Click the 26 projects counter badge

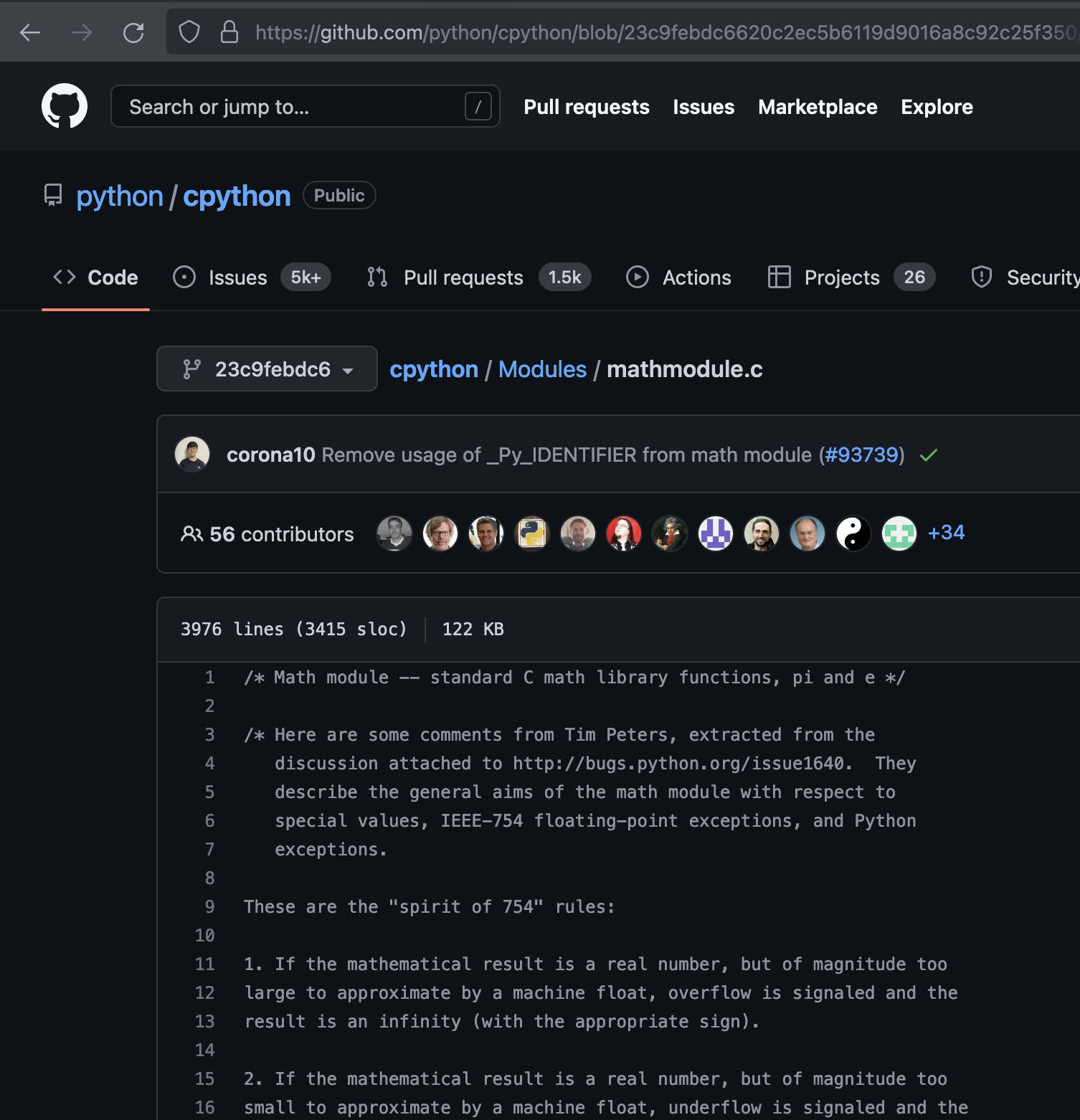(914, 277)
